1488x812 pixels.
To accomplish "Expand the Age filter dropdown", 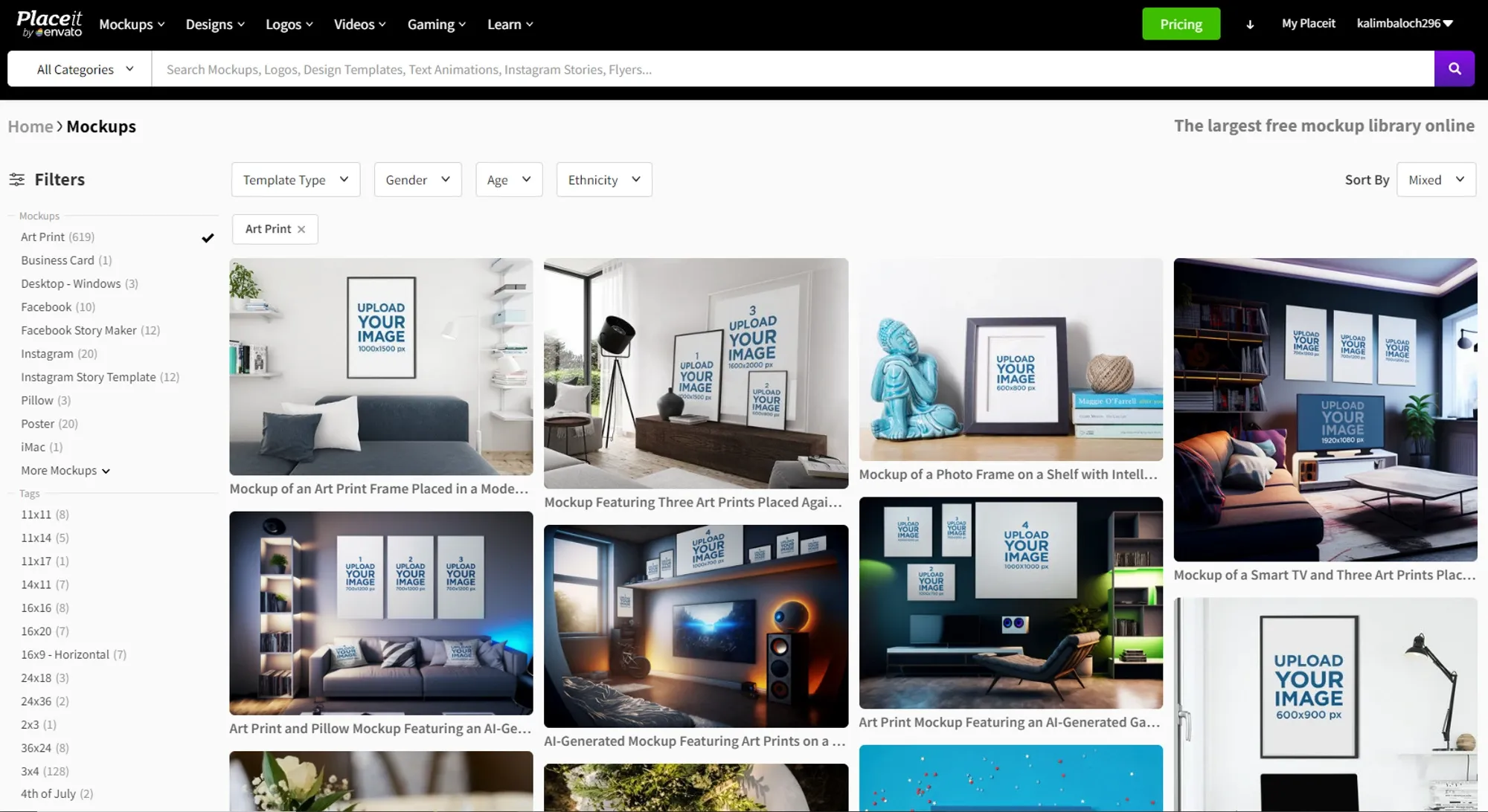I will [x=509, y=180].
